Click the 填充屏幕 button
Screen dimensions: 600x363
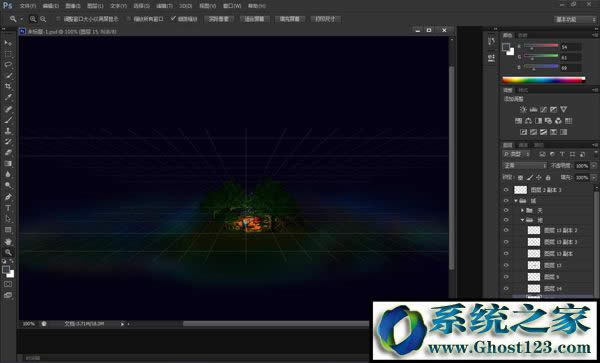click(x=290, y=19)
